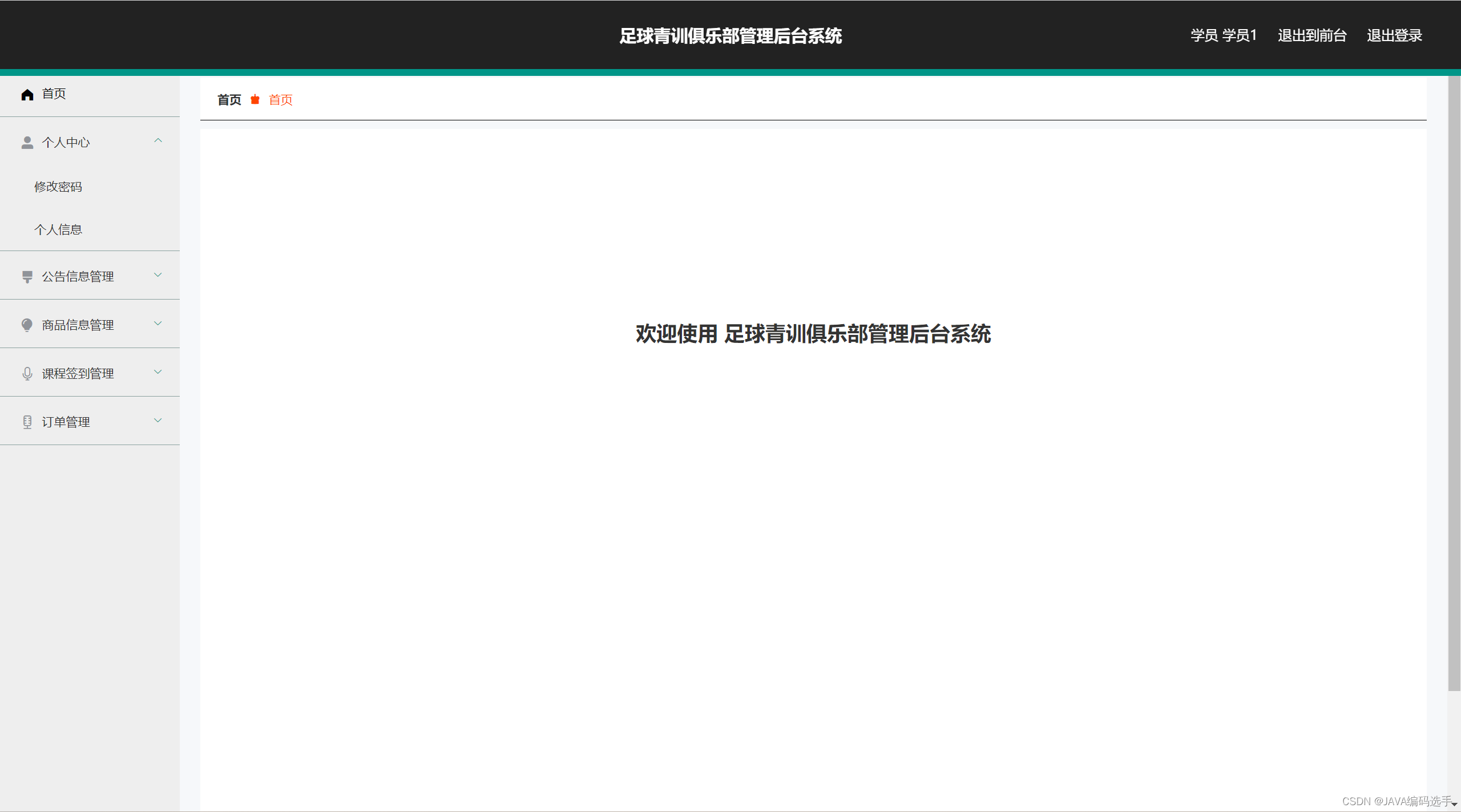1461x812 pixels.
Task: Click 退出到前台 in the top bar
Action: click(1311, 35)
